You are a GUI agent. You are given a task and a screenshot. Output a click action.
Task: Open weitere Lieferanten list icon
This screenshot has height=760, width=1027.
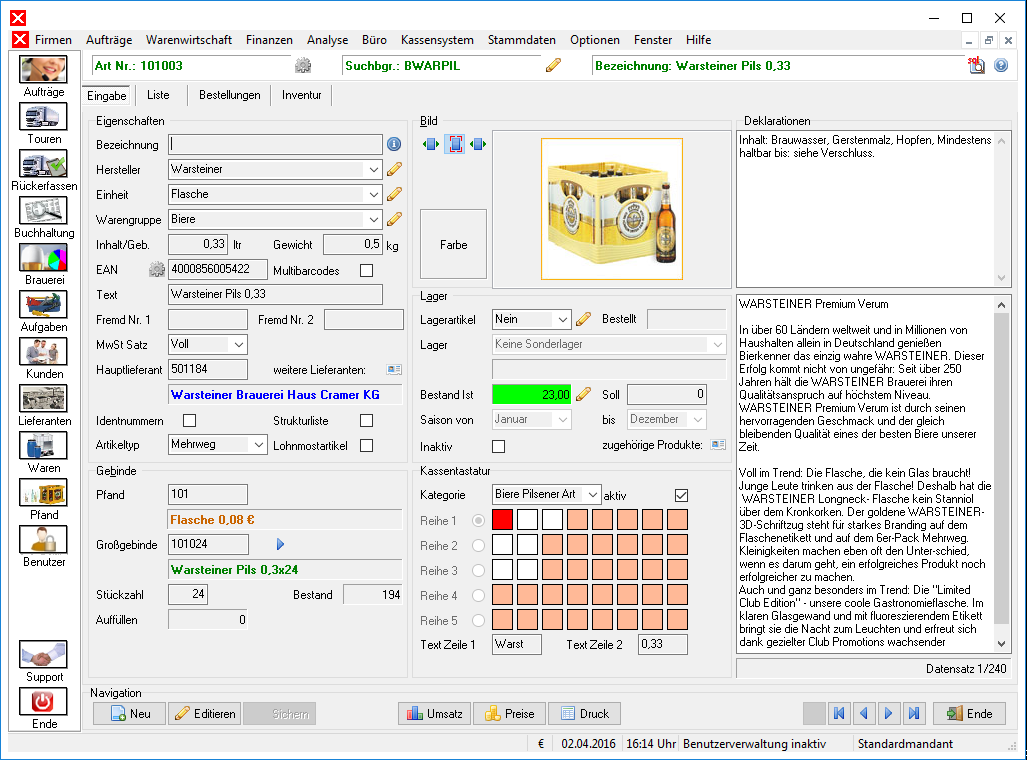click(x=394, y=370)
